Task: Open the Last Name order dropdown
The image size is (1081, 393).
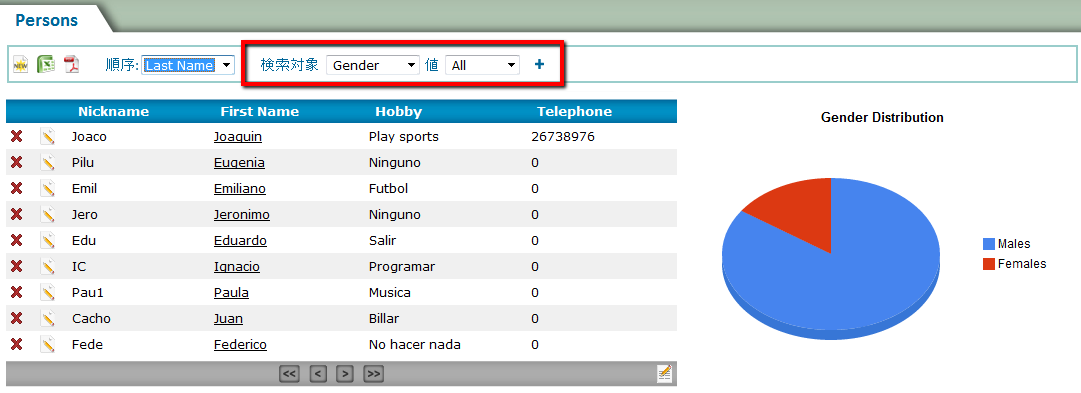Action: click(188, 65)
